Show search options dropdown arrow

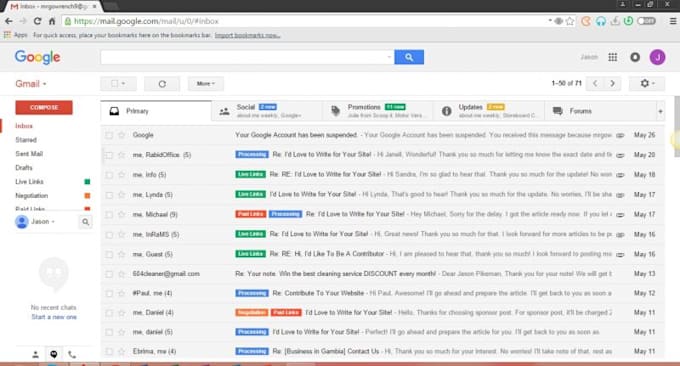pos(389,57)
